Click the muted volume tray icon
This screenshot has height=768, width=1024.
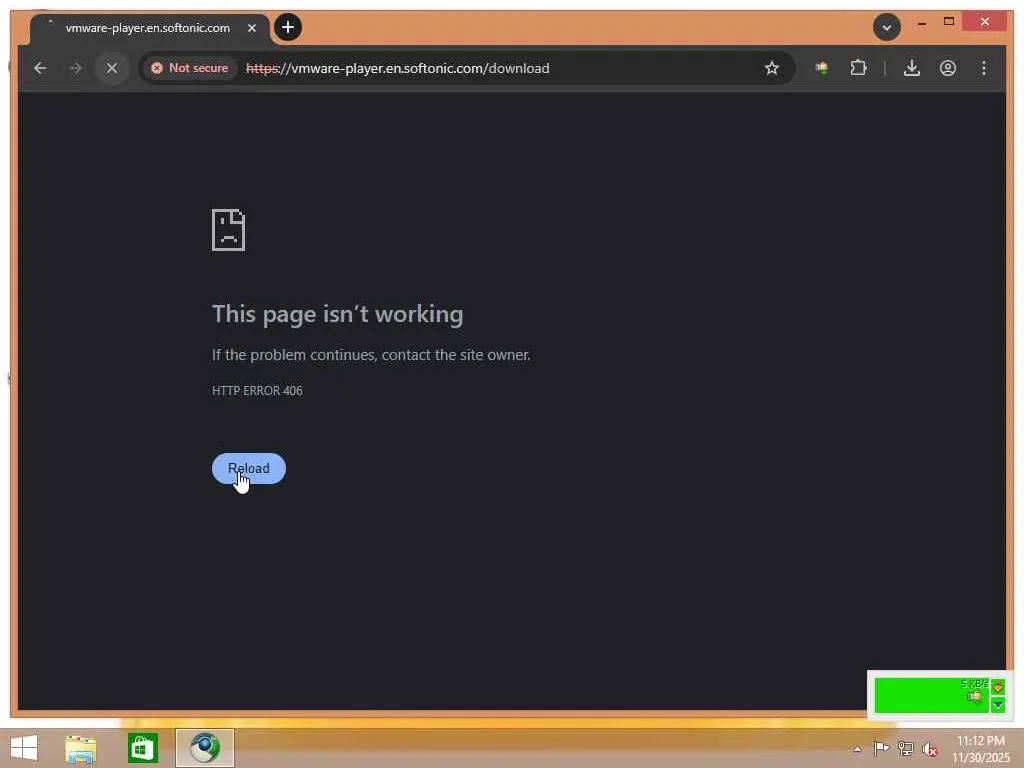[929, 748]
